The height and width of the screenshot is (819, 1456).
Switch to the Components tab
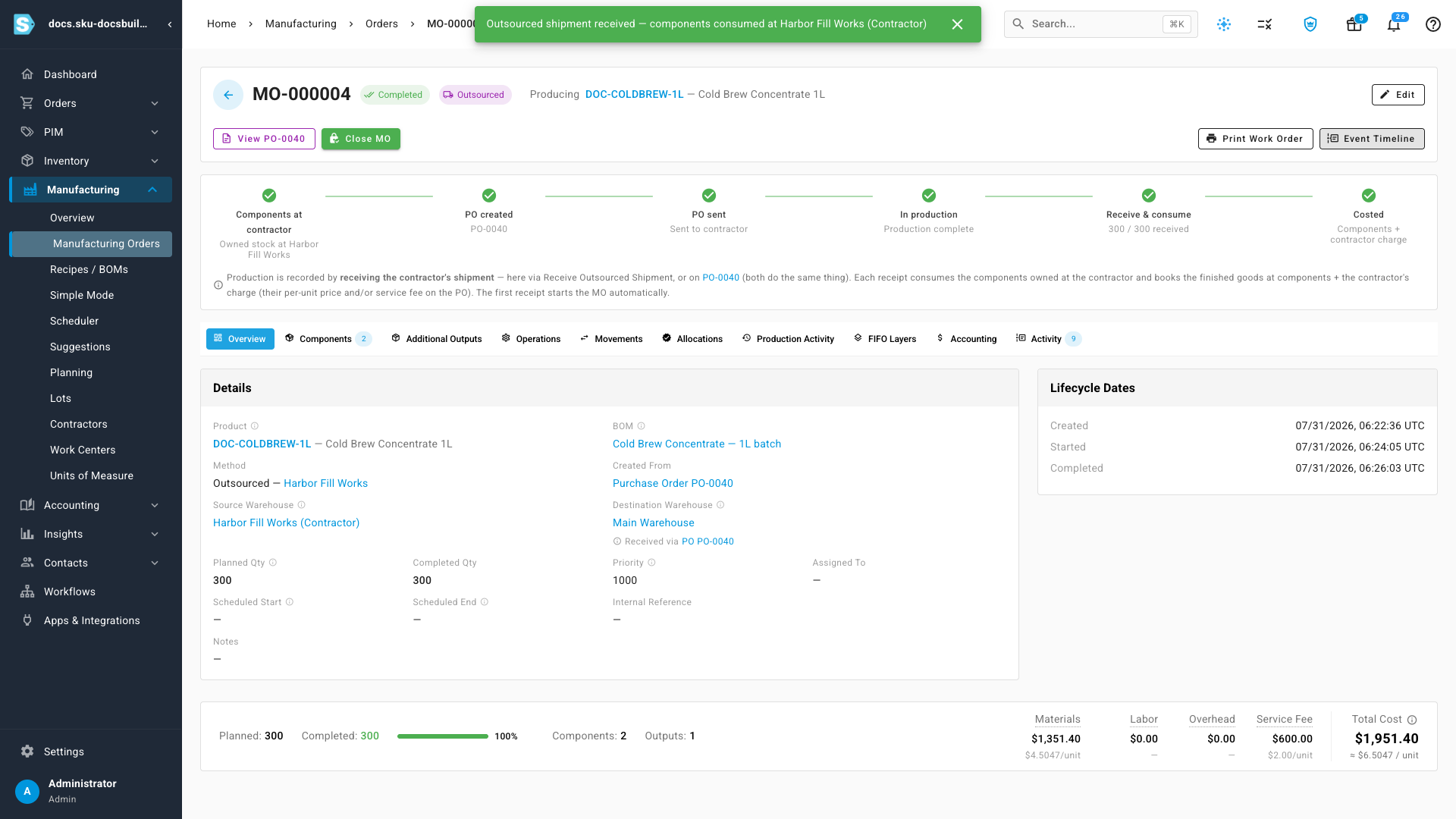[328, 339]
